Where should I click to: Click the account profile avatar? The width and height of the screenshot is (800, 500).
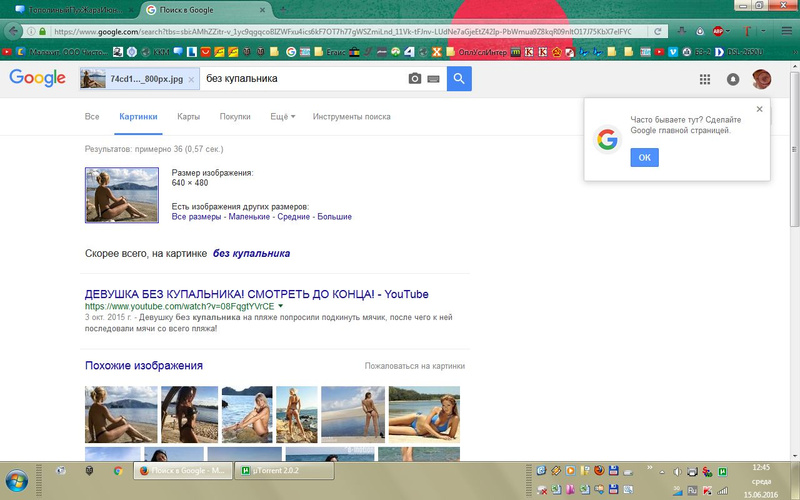pos(762,79)
